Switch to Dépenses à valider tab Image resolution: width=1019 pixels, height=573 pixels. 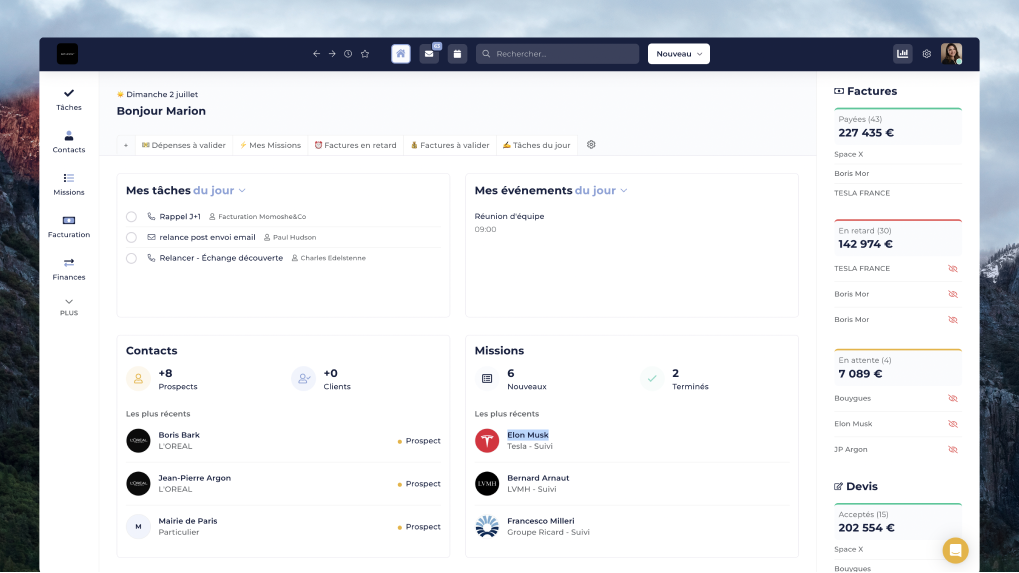(x=184, y=146)
